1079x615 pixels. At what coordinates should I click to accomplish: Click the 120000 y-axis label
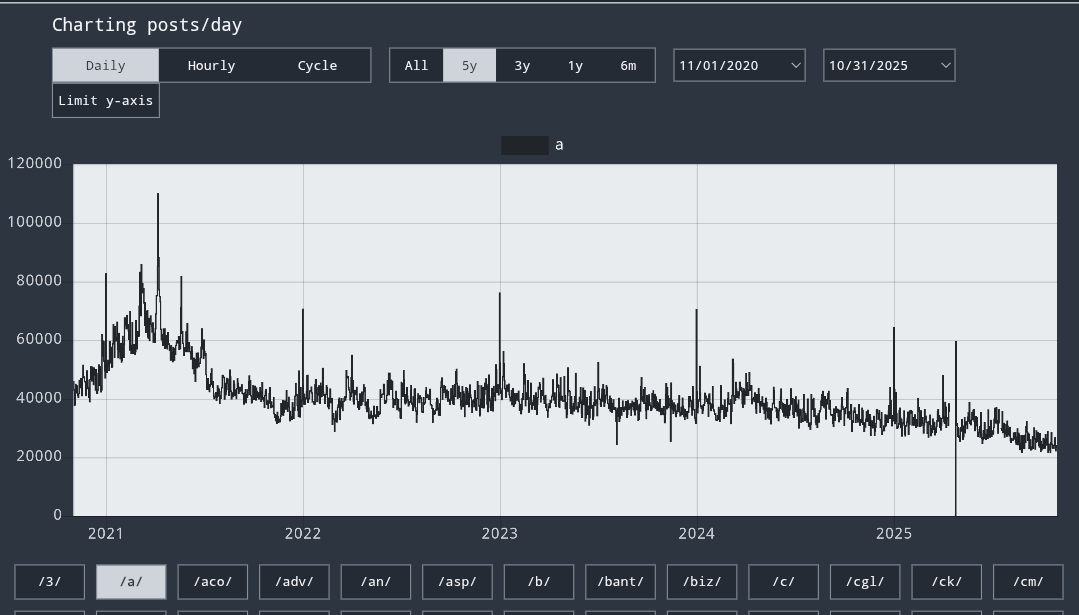coord(34,164)
